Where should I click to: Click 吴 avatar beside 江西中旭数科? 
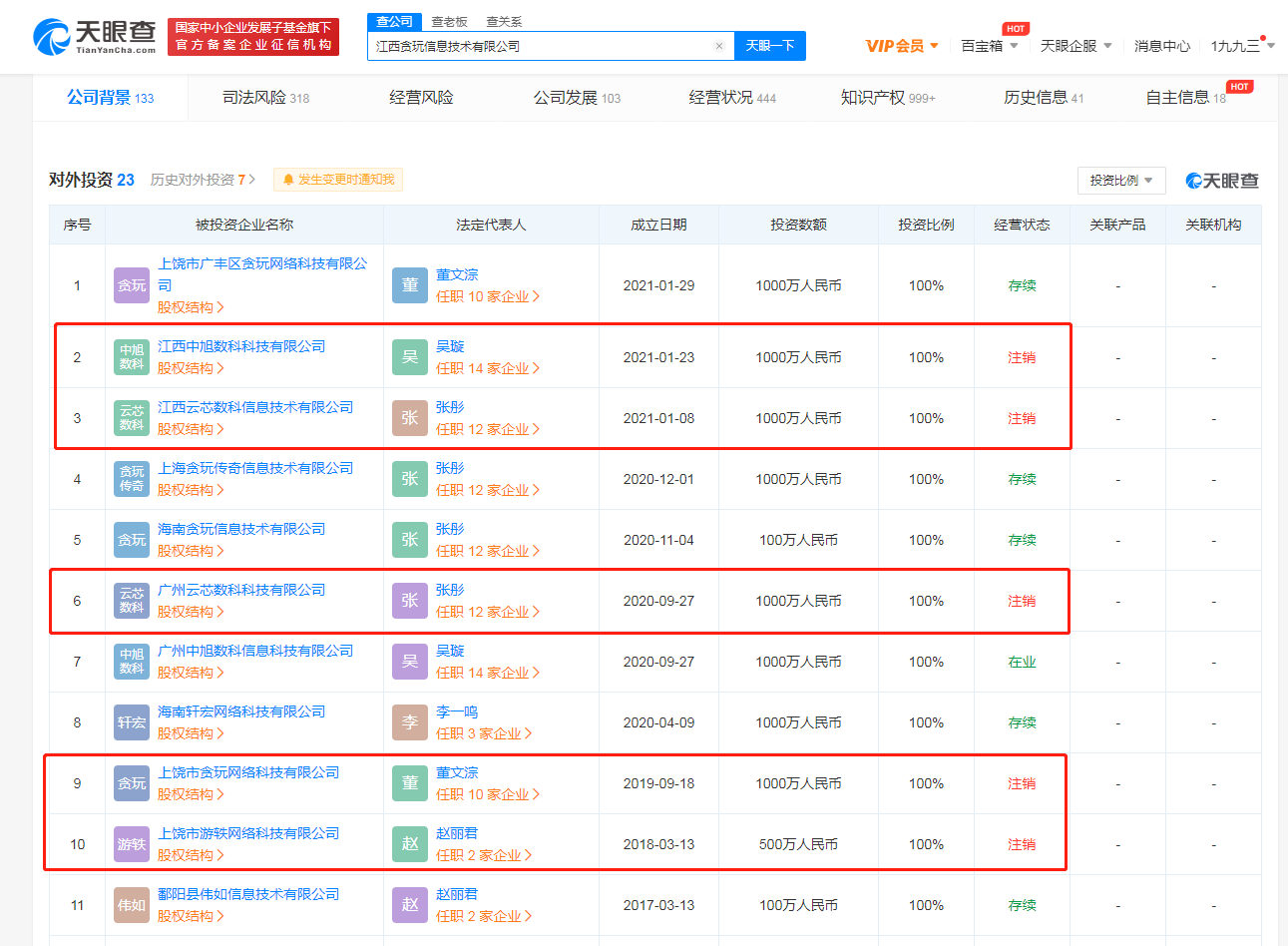[410, 357]
